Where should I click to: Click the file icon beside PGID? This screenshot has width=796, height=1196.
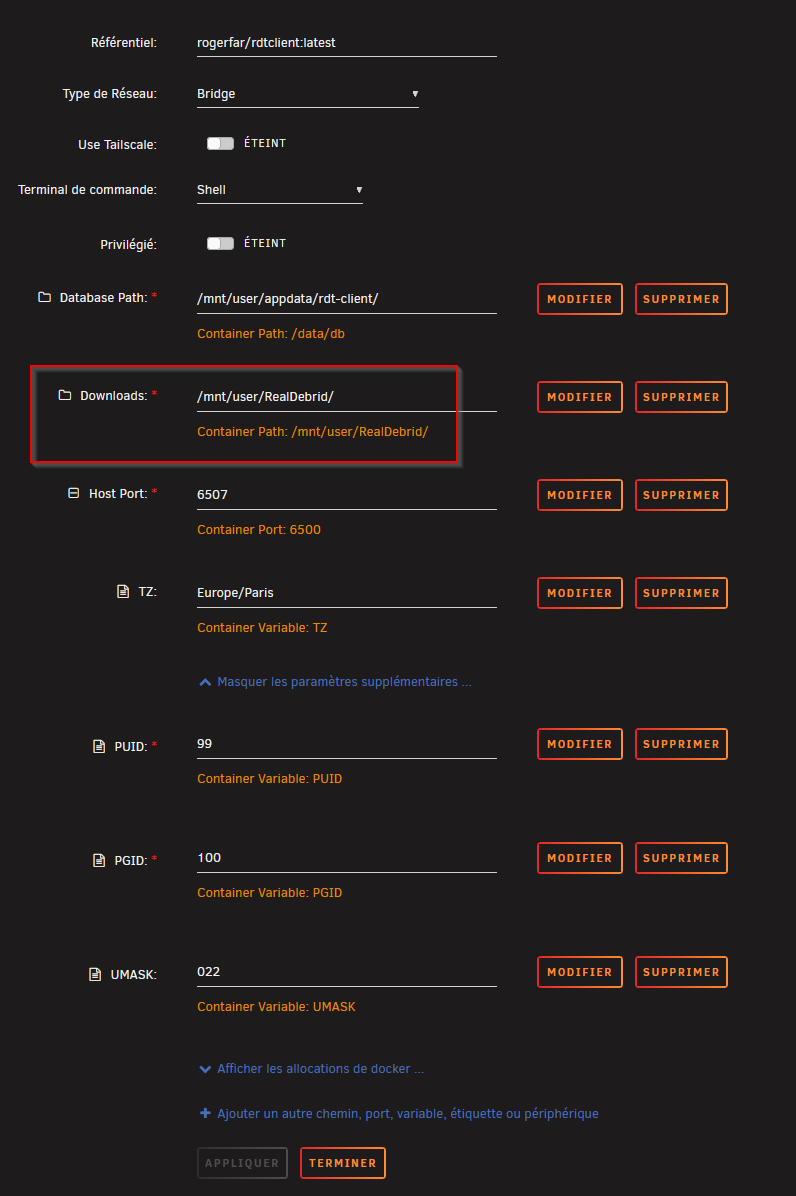[x=98, y=860]
